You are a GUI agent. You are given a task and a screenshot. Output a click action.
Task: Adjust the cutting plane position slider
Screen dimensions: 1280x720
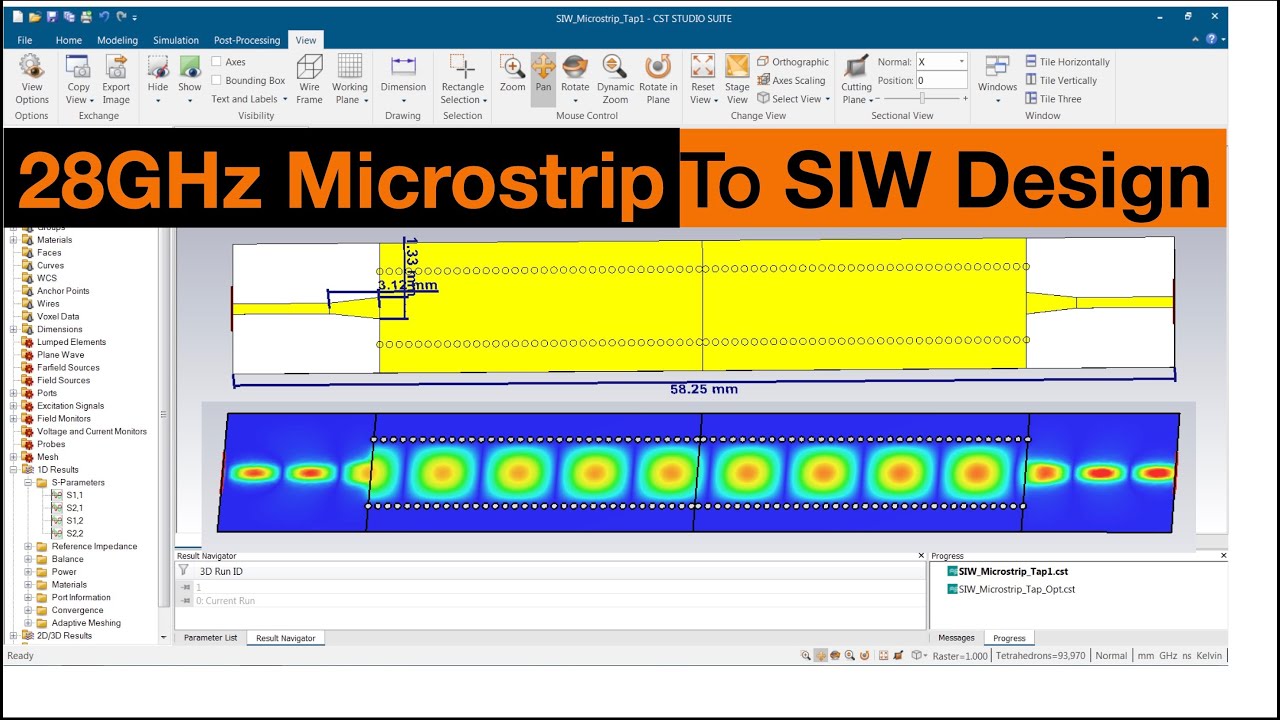(x=922, y=98)
